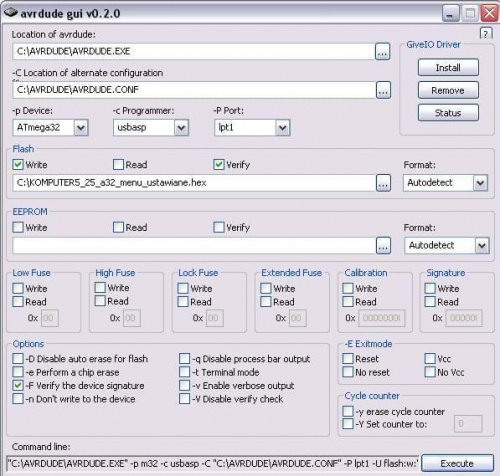Click the avrdude gui title bar icon

[x=10, y=13]
